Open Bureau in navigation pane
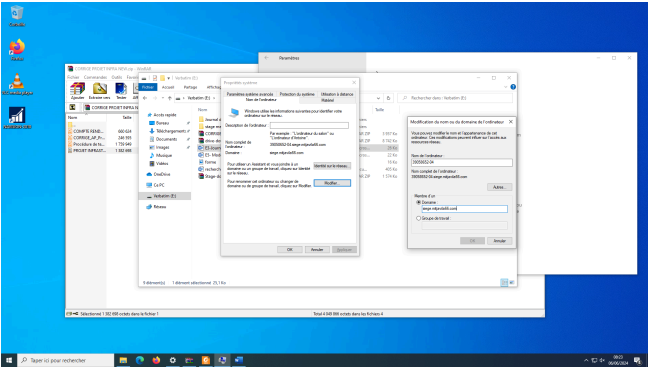The width and height of the screenshot is (651, 369). pyautogui.click(x=162, y=123)
